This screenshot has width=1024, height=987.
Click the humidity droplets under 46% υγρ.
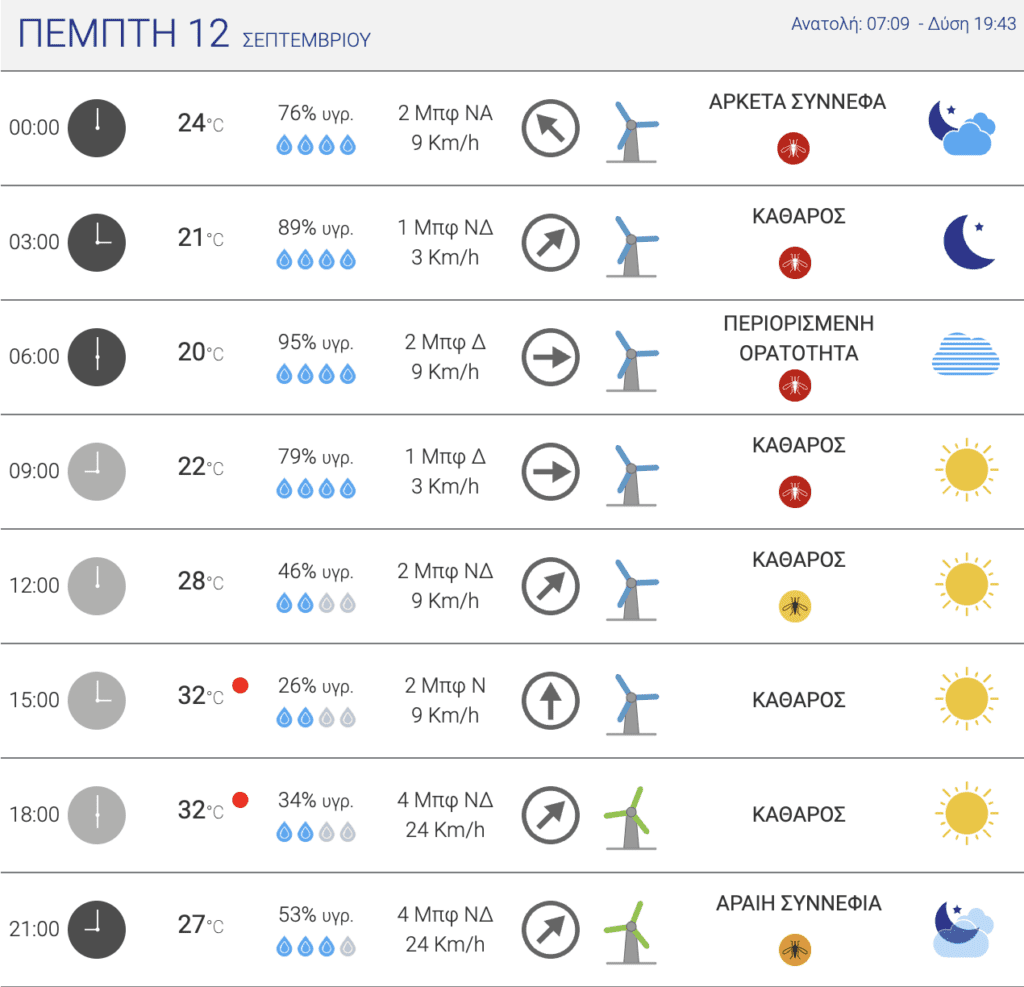point(316,603)
